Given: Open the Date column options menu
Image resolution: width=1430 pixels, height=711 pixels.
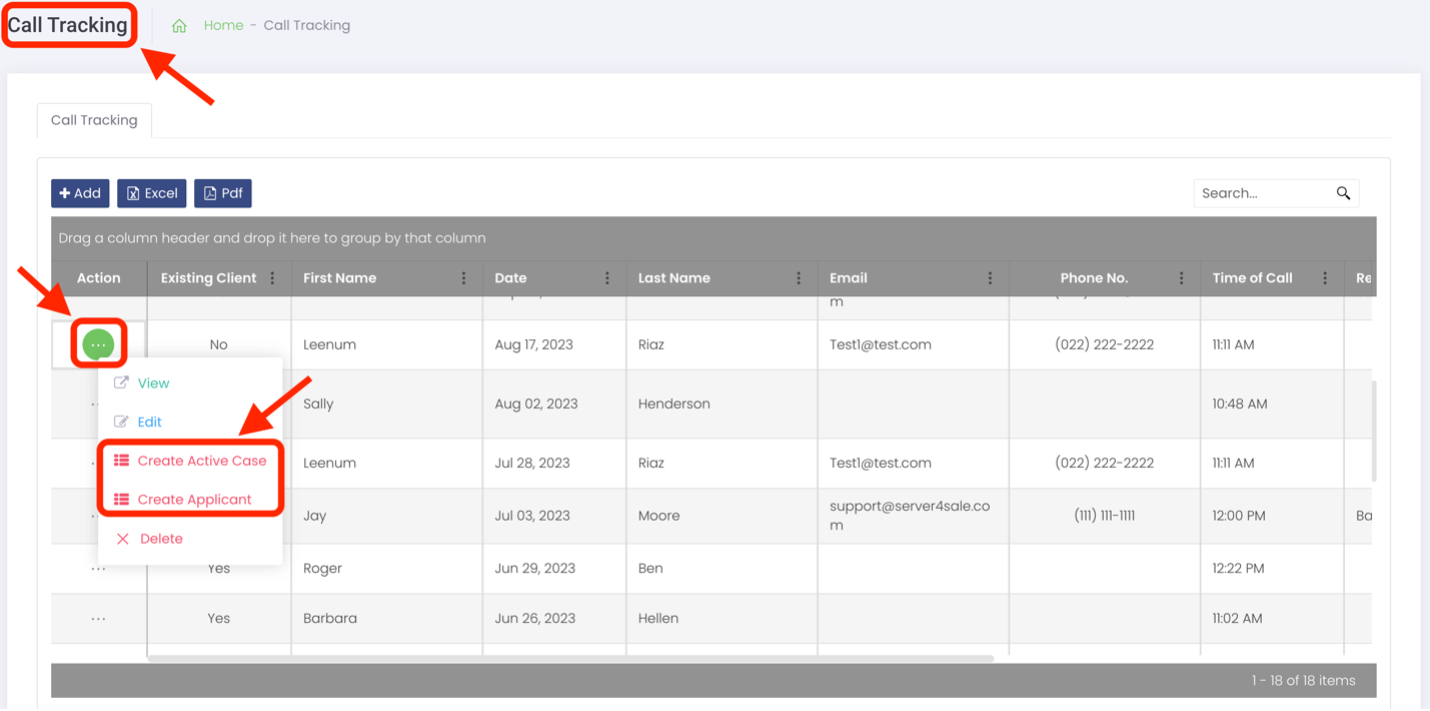Looking at the screenshot, I should click(x=607, y=278).
